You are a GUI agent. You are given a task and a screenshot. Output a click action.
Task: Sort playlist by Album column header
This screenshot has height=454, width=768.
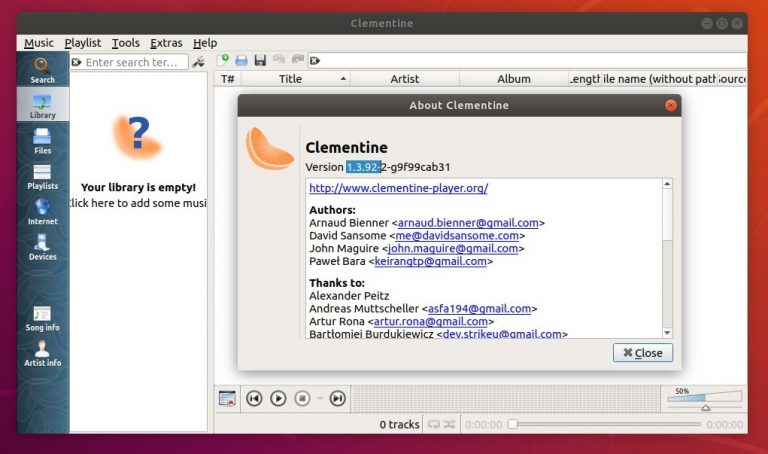[x=514, y=79]
